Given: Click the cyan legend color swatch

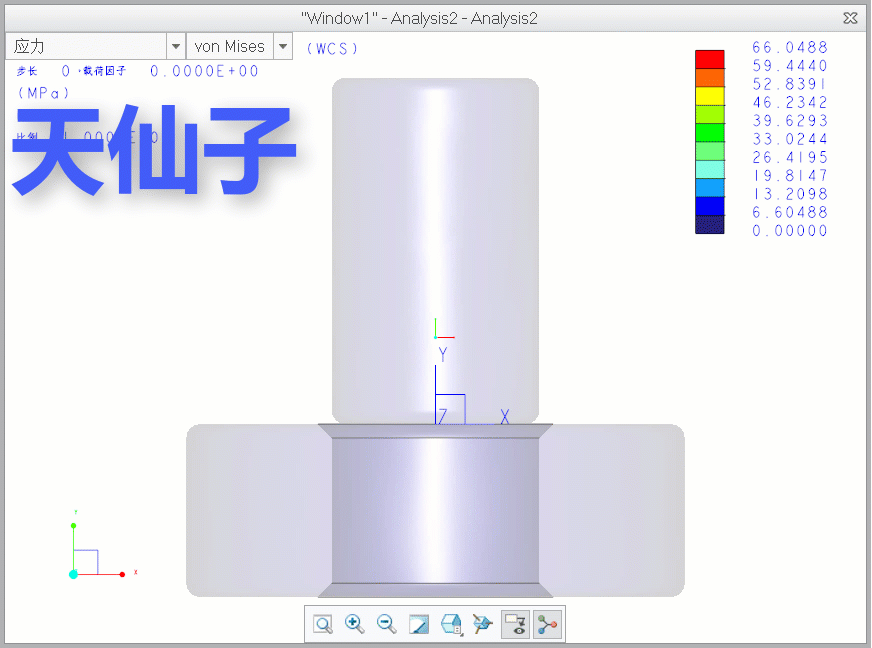Looking at the screenshot, I should [710, 170].
